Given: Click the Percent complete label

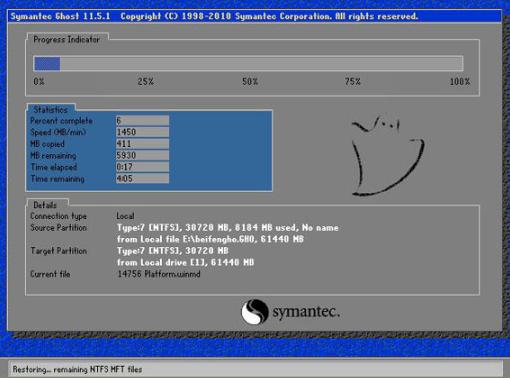Looking at the screenshot, I should [x=62, y=121].
